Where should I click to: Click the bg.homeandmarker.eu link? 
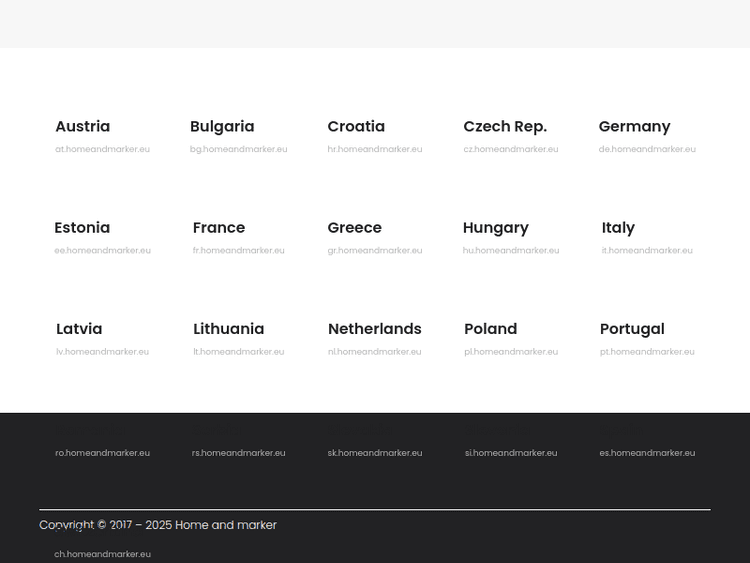click(x=238, y=150)
